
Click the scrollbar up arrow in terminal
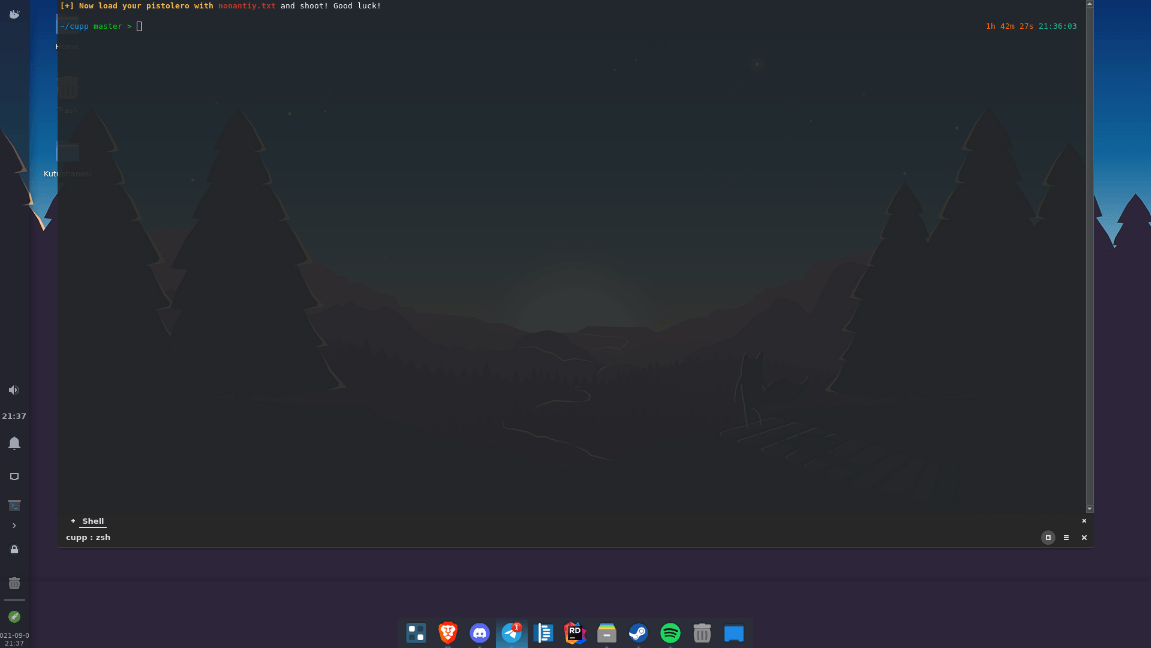1089,4
